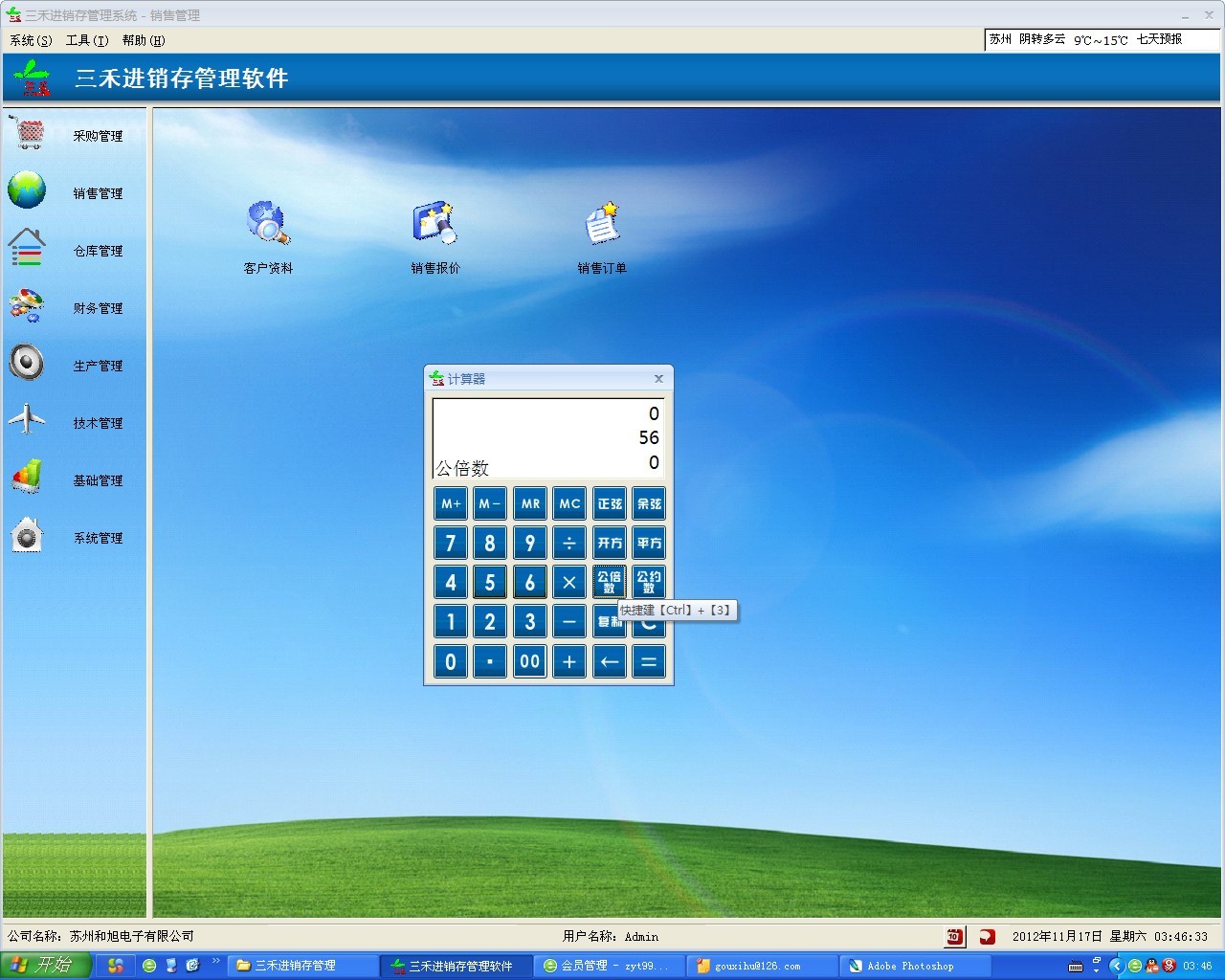Click calculator 余弦 cosine key
Screen dimensions: 1225x980
[x=649, y=503]
